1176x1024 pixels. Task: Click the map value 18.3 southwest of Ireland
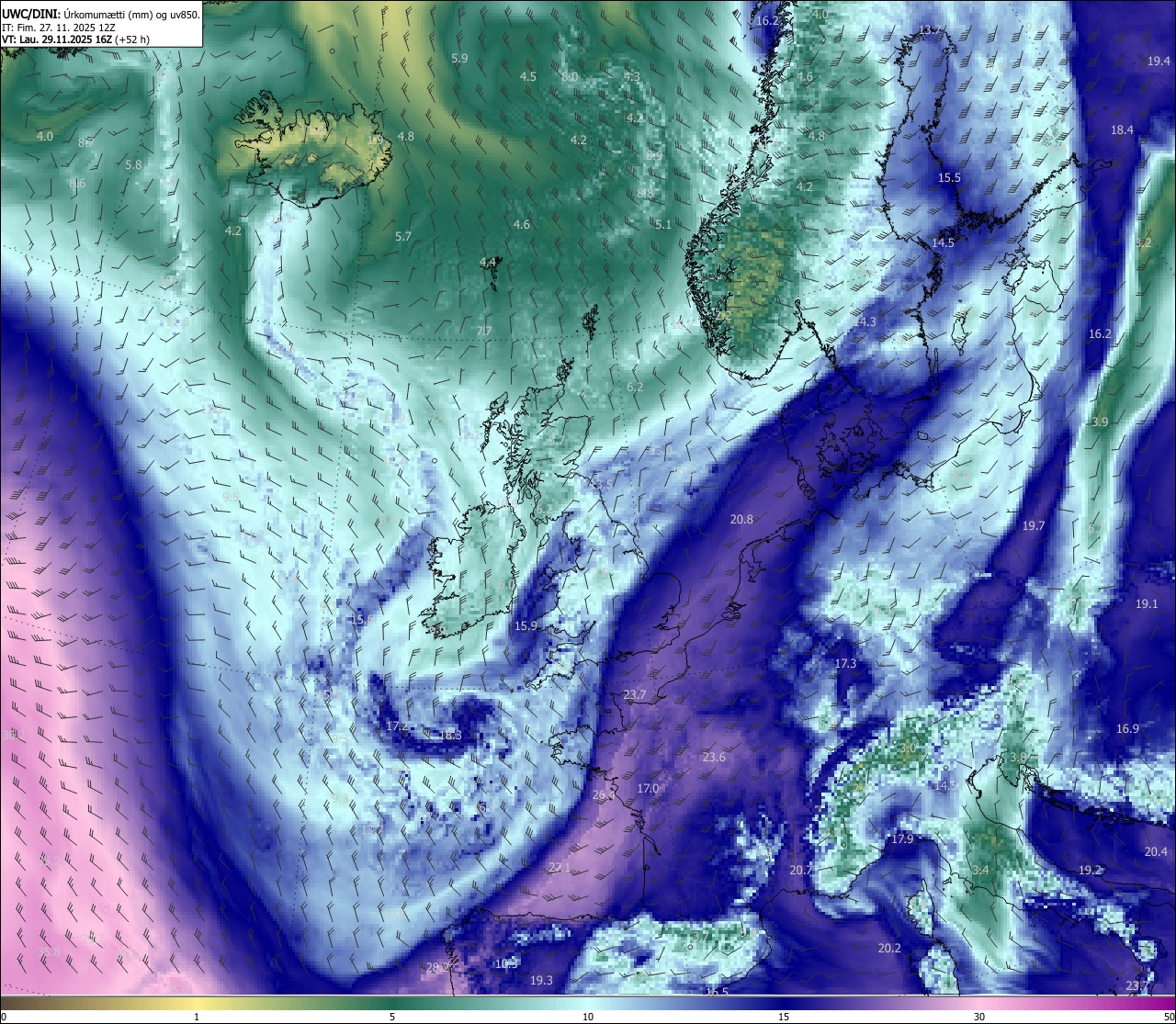[x=450, y=736]
